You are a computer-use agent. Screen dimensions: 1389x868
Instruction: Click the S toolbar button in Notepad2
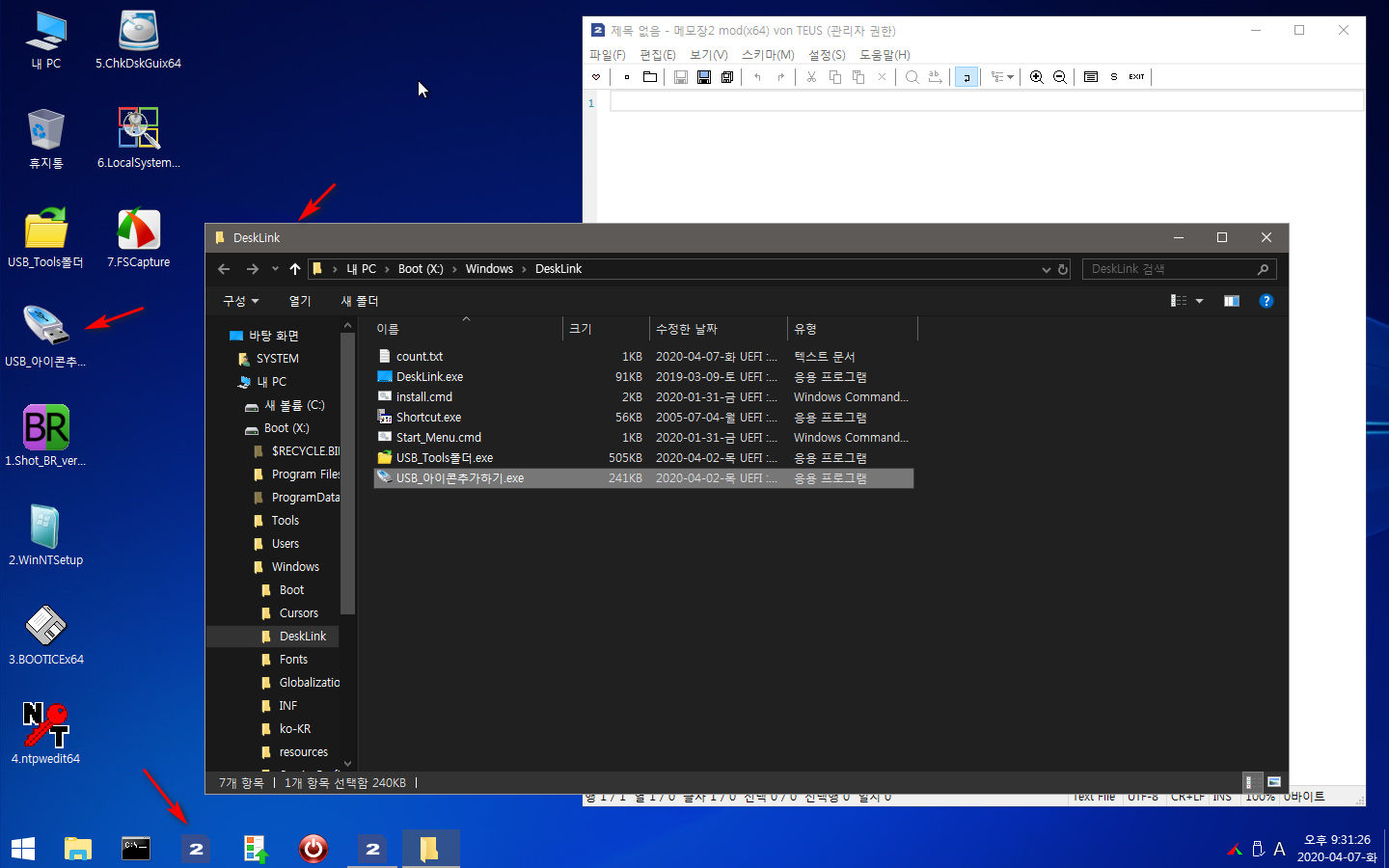pyautogui.click(x=1114, y=77)
